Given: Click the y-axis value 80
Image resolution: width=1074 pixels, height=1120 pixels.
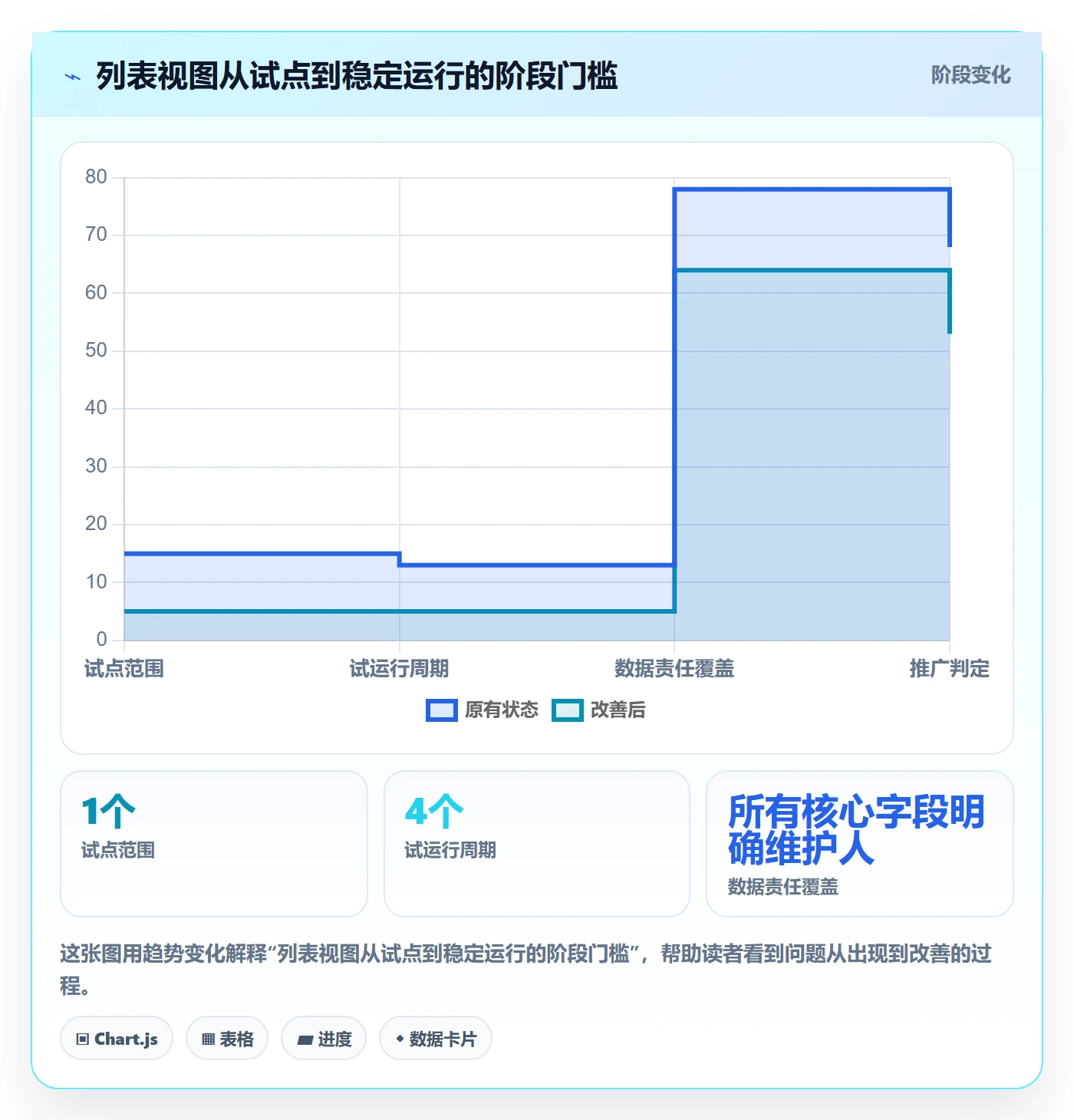Looking at the screenshot, I should coord(96,177).
